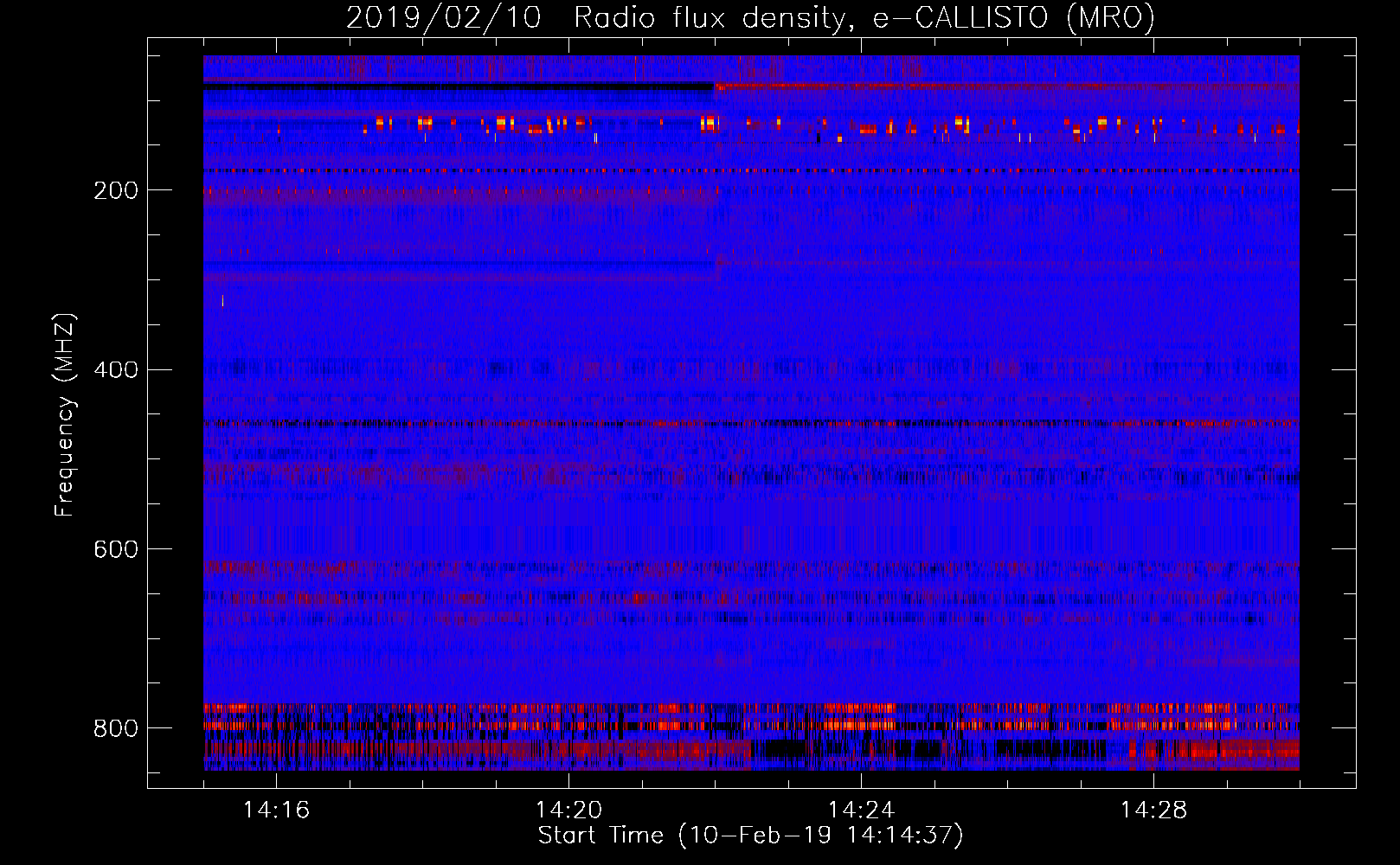The image size is (1400, 865).
Task: Click the plot title "Radio flux density, e-CALLISTO (MRO)"
Action: click(x=864, y=17)
